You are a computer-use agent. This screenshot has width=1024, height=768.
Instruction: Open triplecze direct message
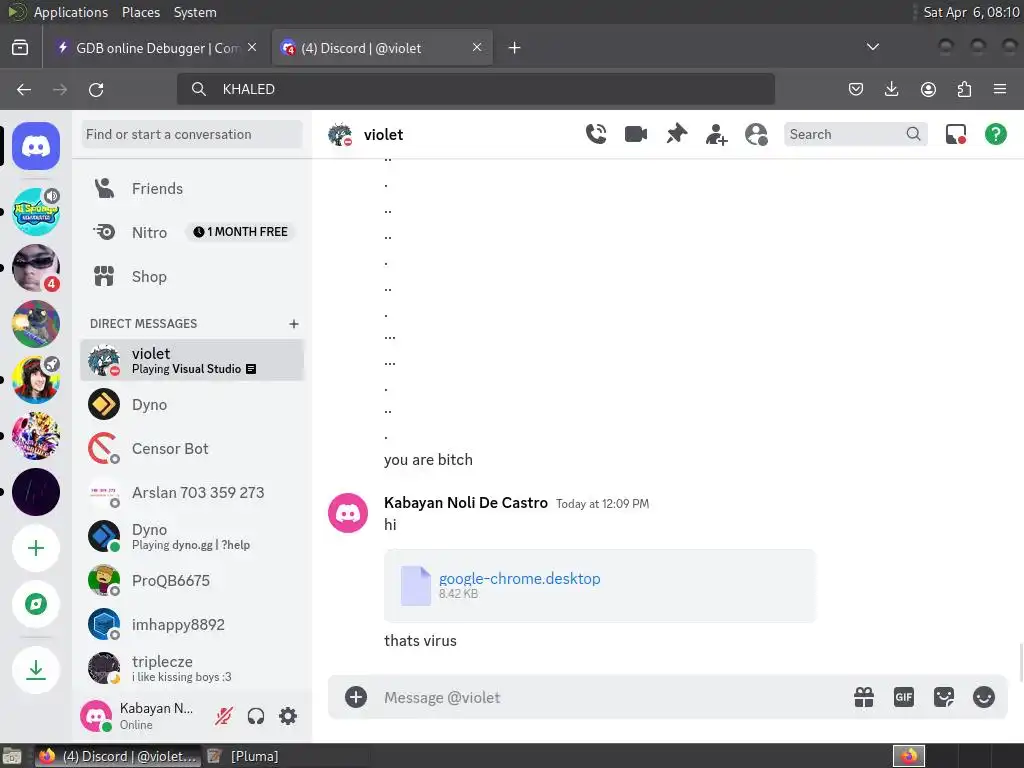coord(192,668)
